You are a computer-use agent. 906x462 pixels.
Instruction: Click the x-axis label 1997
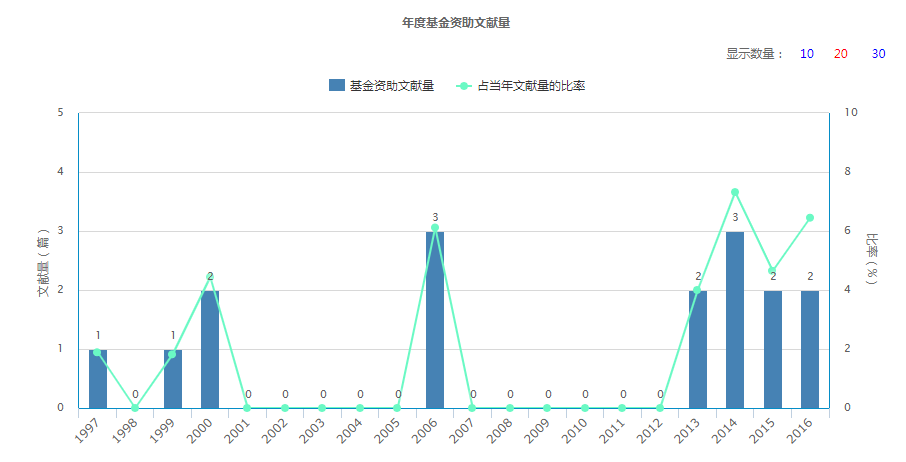[88, 430]
